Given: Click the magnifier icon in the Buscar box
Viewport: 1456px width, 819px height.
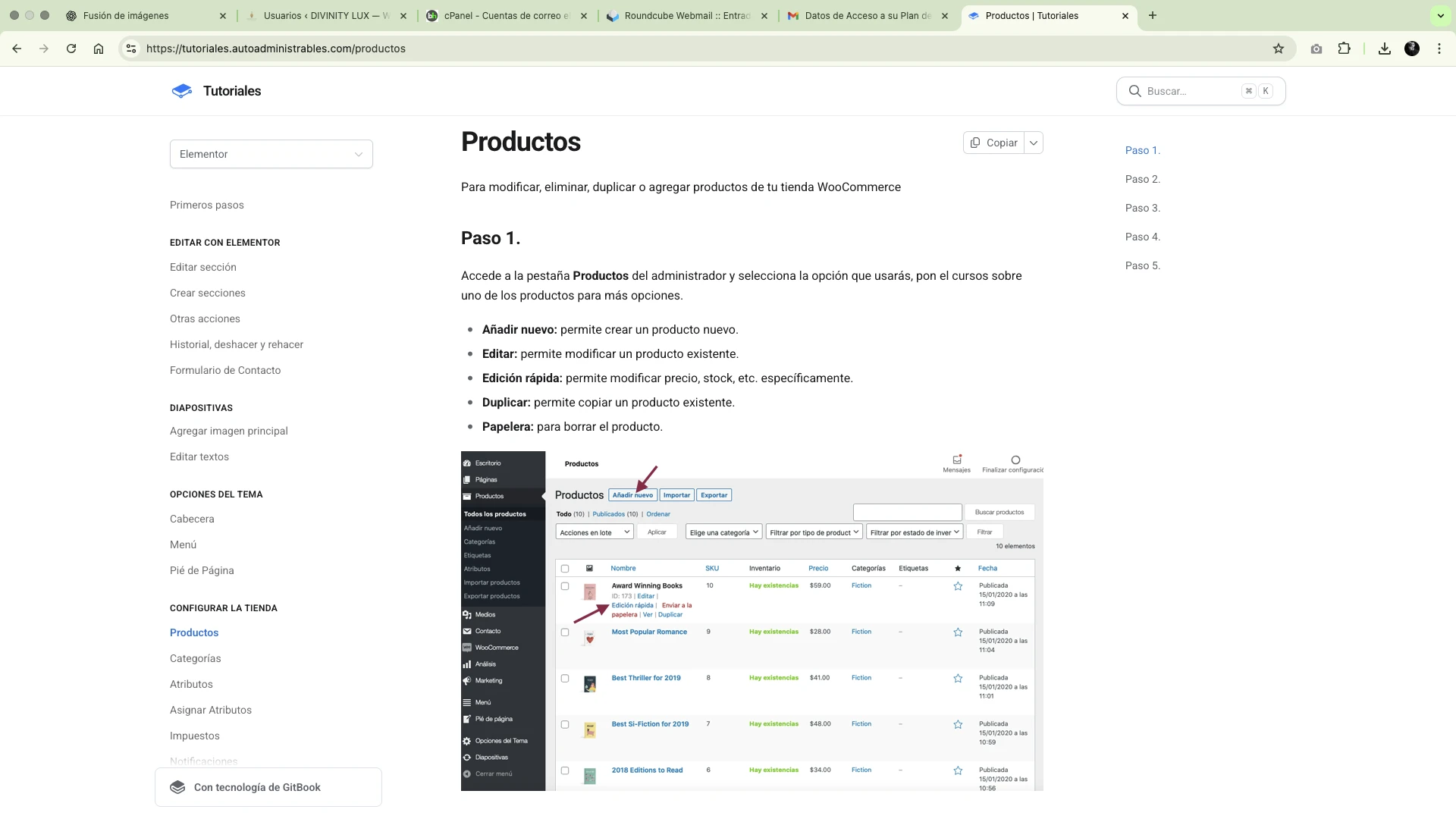Looking at the screenshot, I should (1135, 91).
